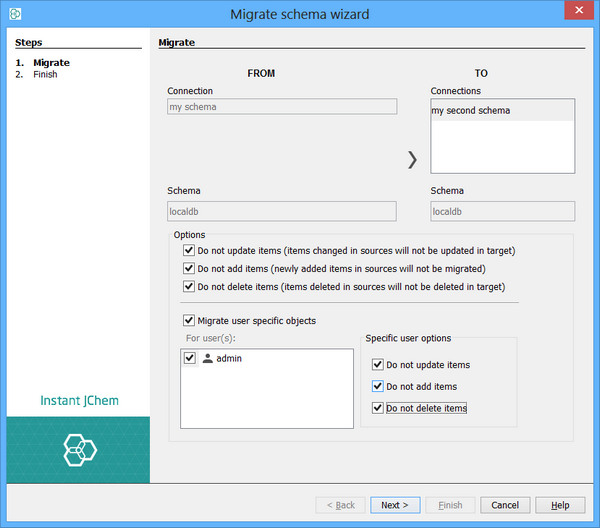Uncheck the admin user checkbox
600x528 pixels.
190,358
